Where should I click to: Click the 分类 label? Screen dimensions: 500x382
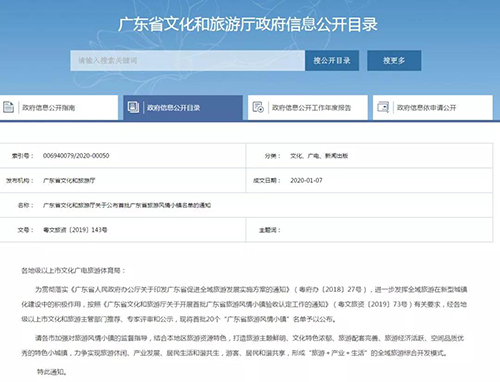[x=272, y=156]
